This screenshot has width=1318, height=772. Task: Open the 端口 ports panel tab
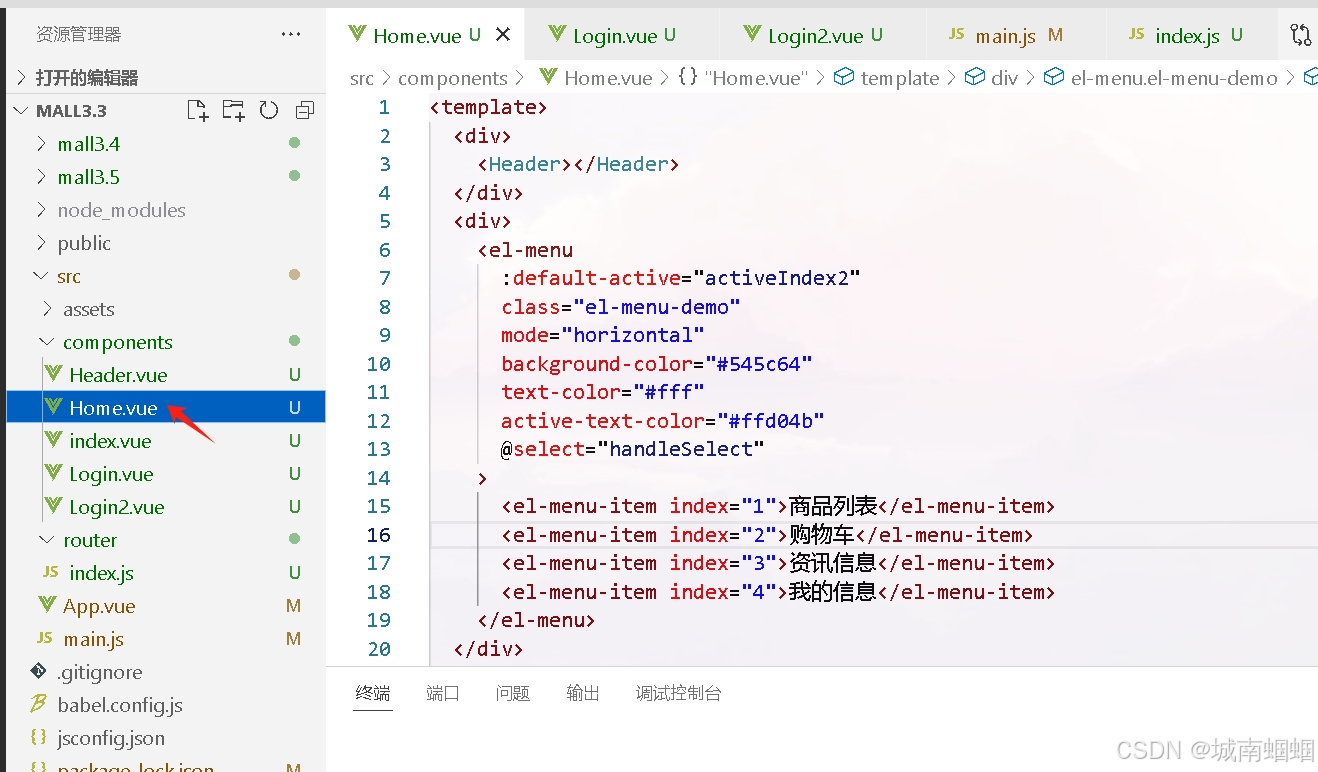(x=442, y=693)
